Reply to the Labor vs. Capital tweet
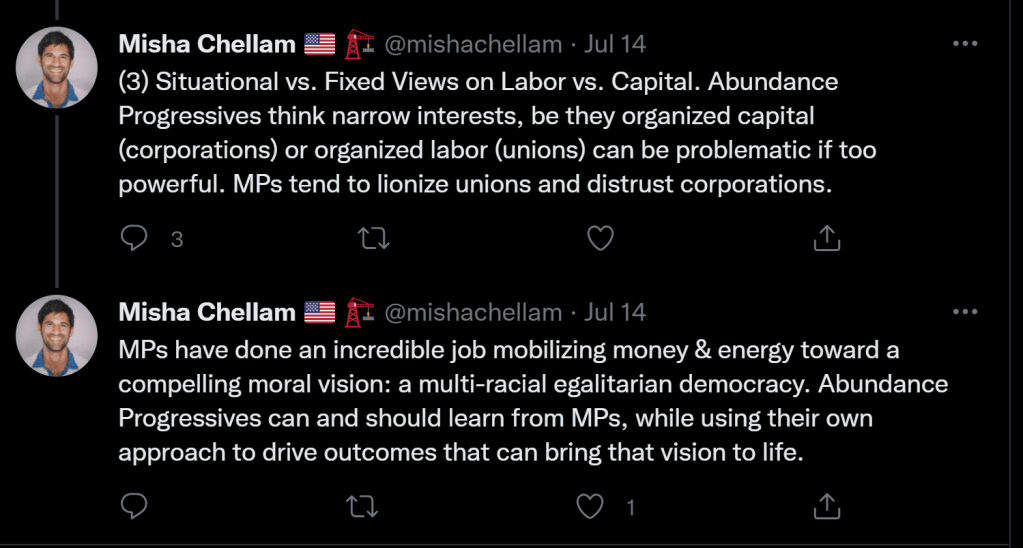1023x548 pixels. click(x=134, y=238)
